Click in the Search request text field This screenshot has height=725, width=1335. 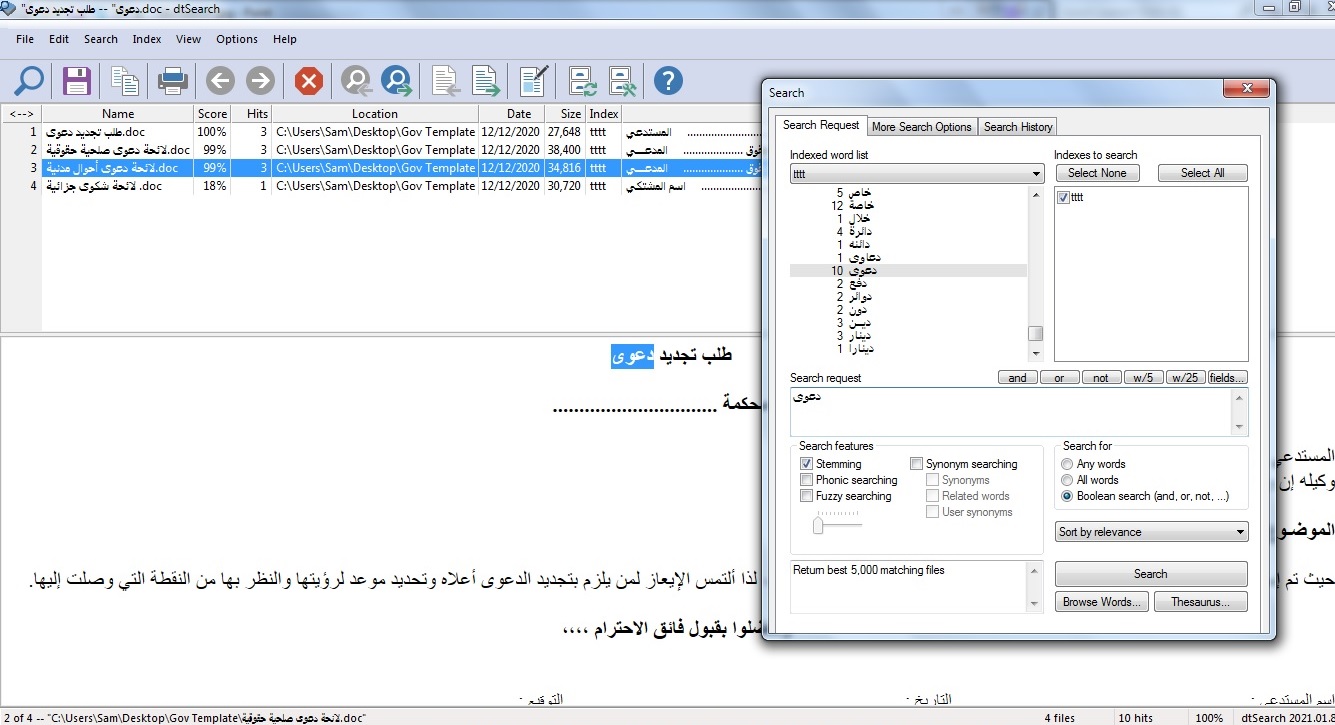click(1011, 412)
